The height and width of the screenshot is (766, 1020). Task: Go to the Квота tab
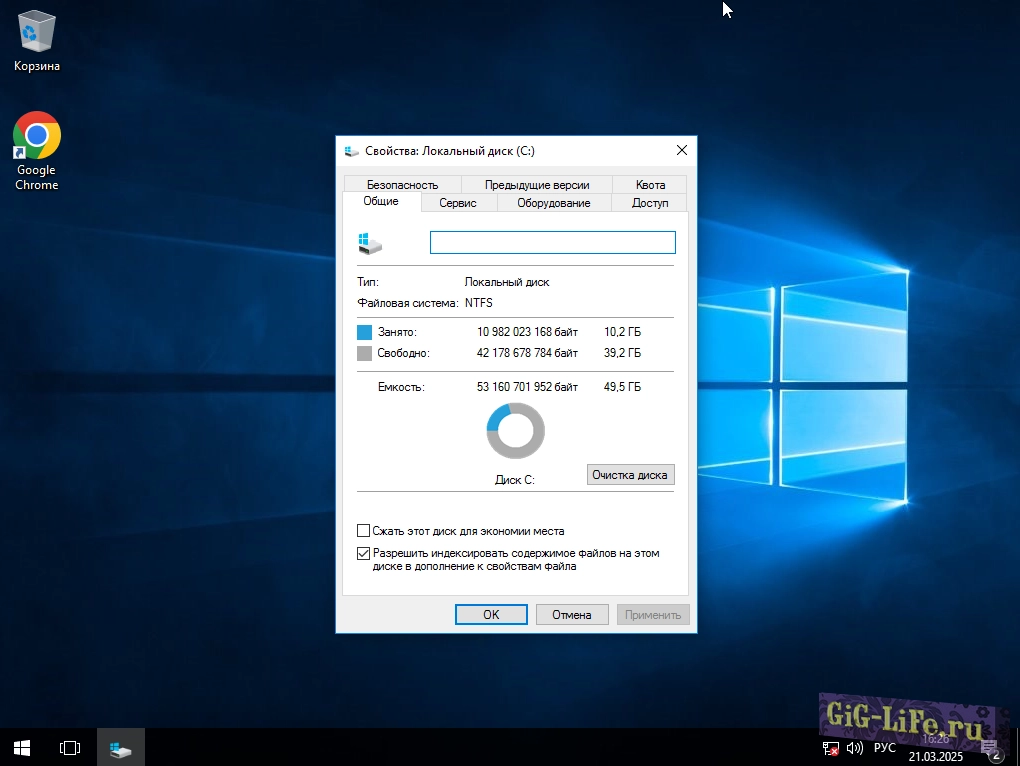(650, 184)
